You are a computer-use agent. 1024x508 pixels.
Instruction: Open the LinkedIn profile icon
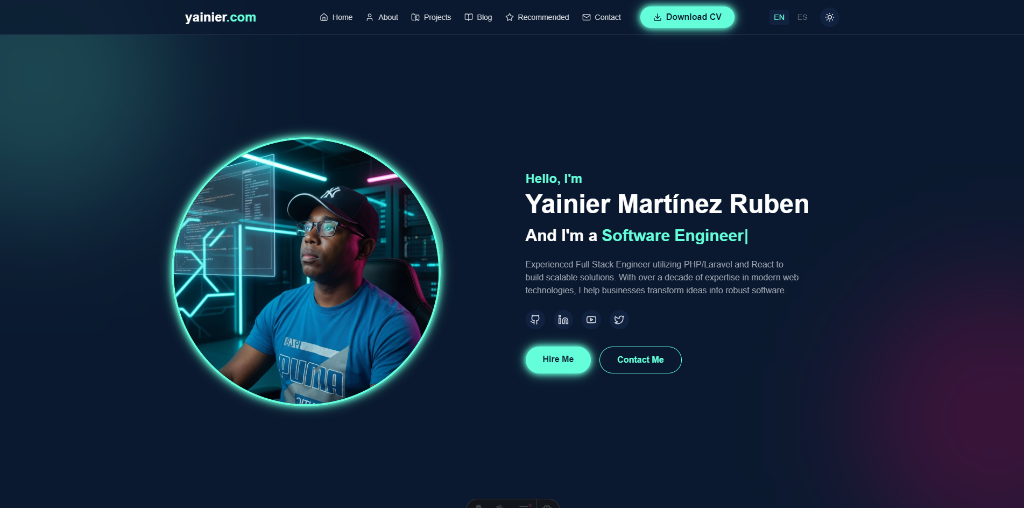point(563,319)
